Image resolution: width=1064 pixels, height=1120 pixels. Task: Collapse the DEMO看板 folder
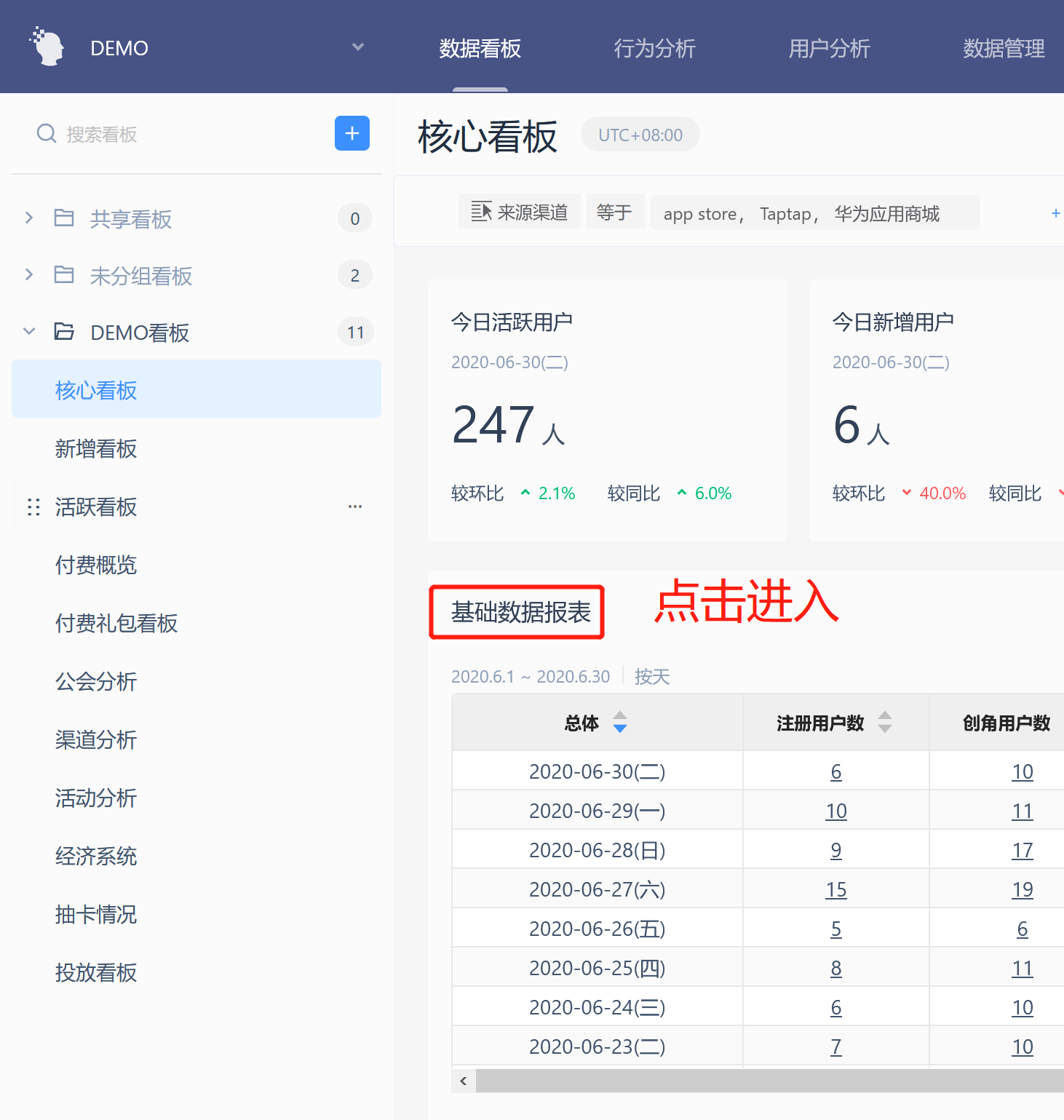[29, 332]
